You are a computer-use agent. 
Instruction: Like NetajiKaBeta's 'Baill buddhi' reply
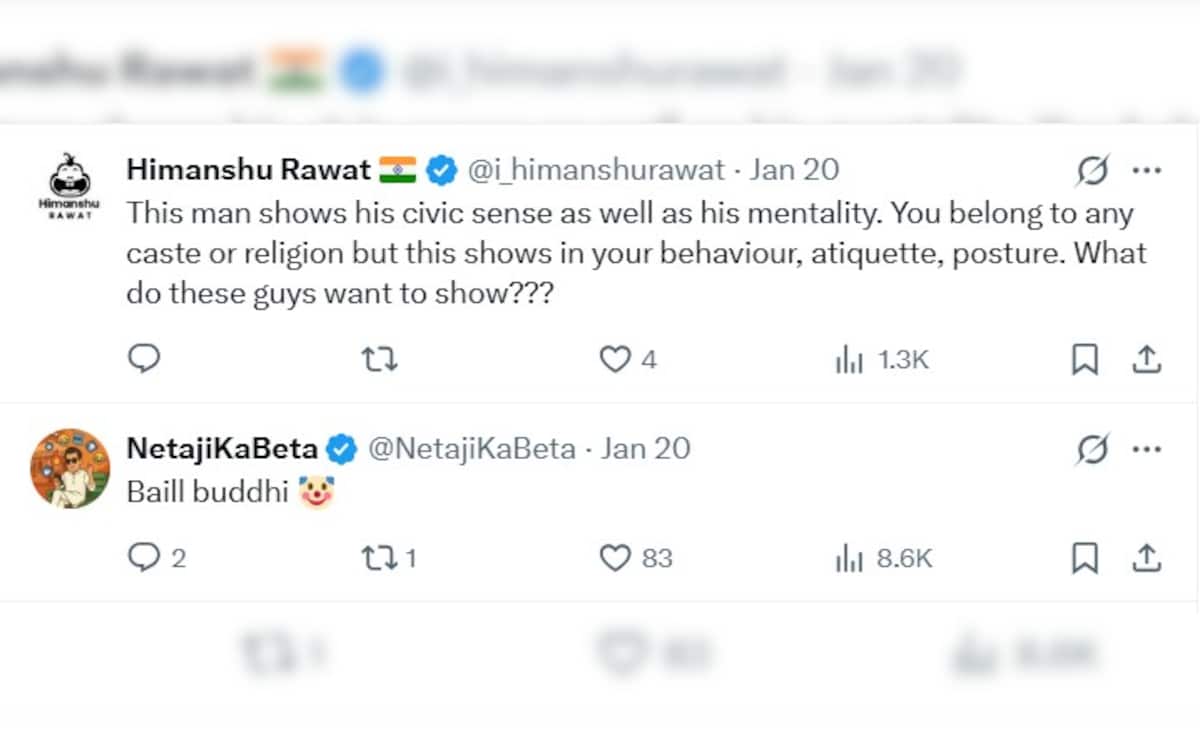click(x=616, y=558)
